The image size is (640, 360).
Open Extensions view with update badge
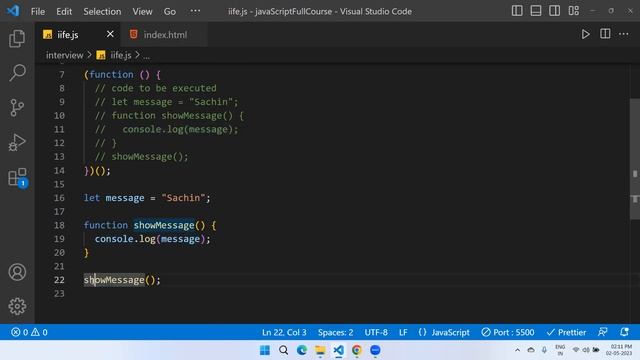[18, 178]
